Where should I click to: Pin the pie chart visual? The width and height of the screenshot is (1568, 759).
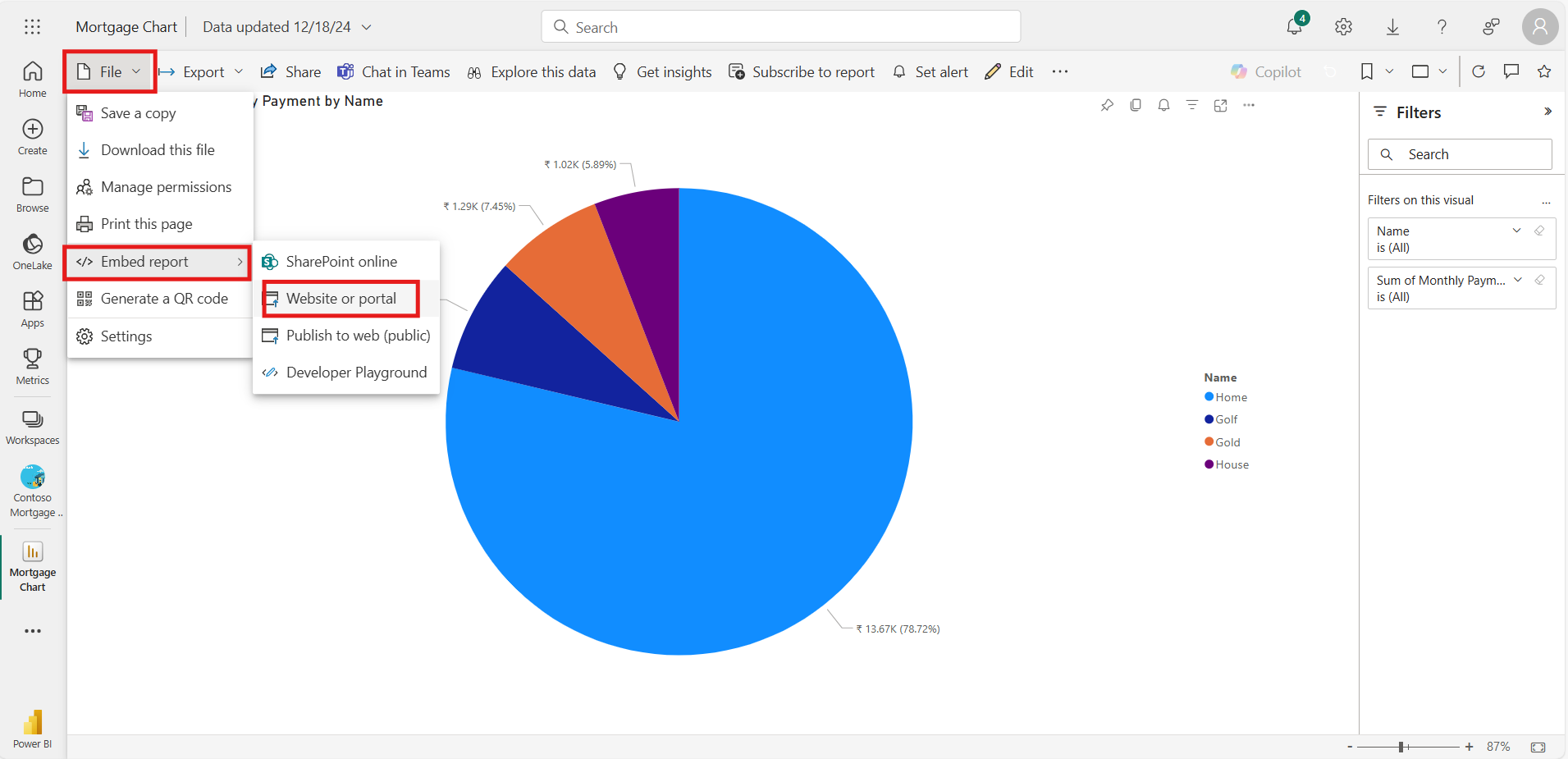[x=1107, y=105]
